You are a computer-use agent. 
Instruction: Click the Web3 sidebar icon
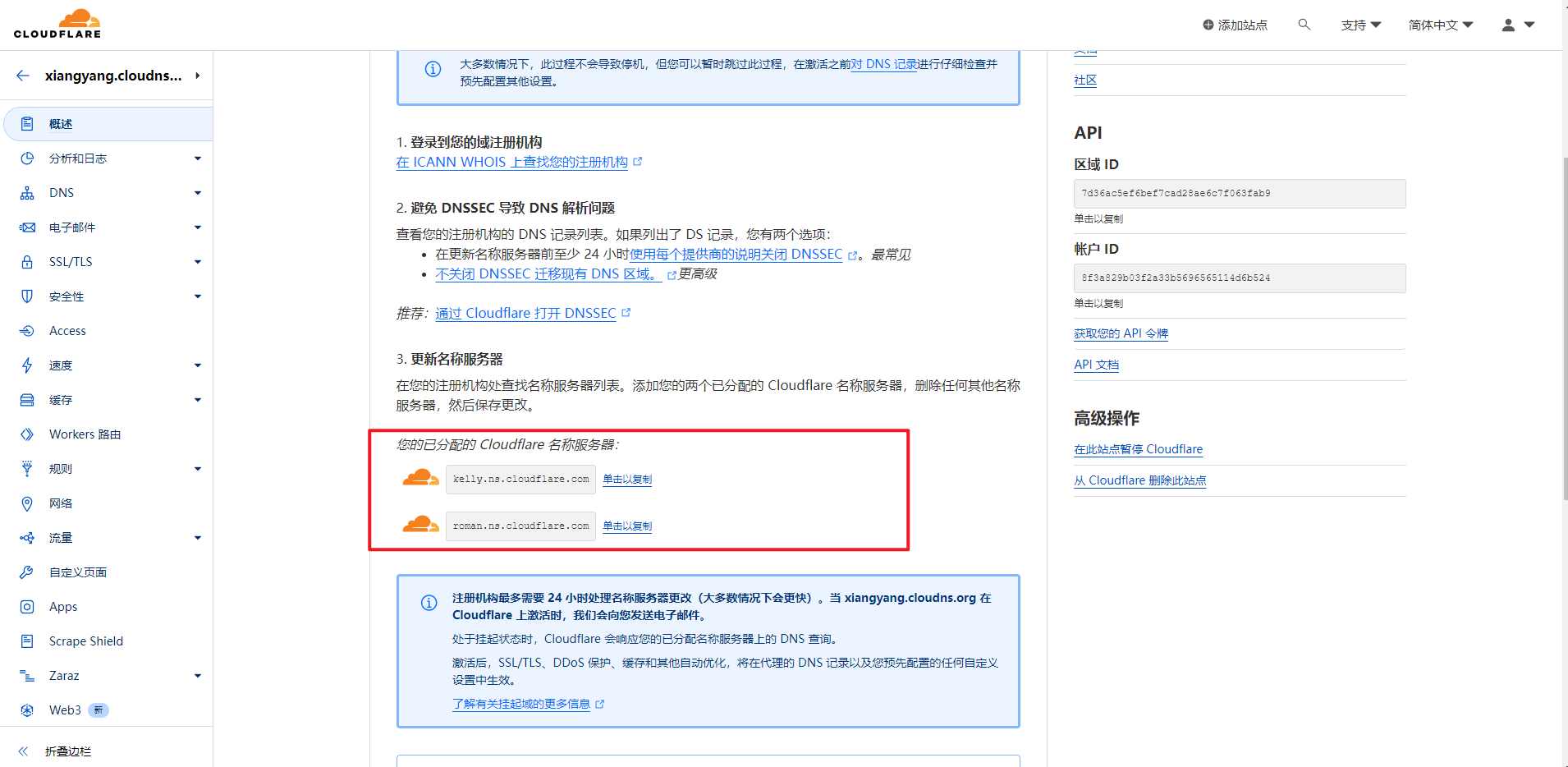click(27, 710)
